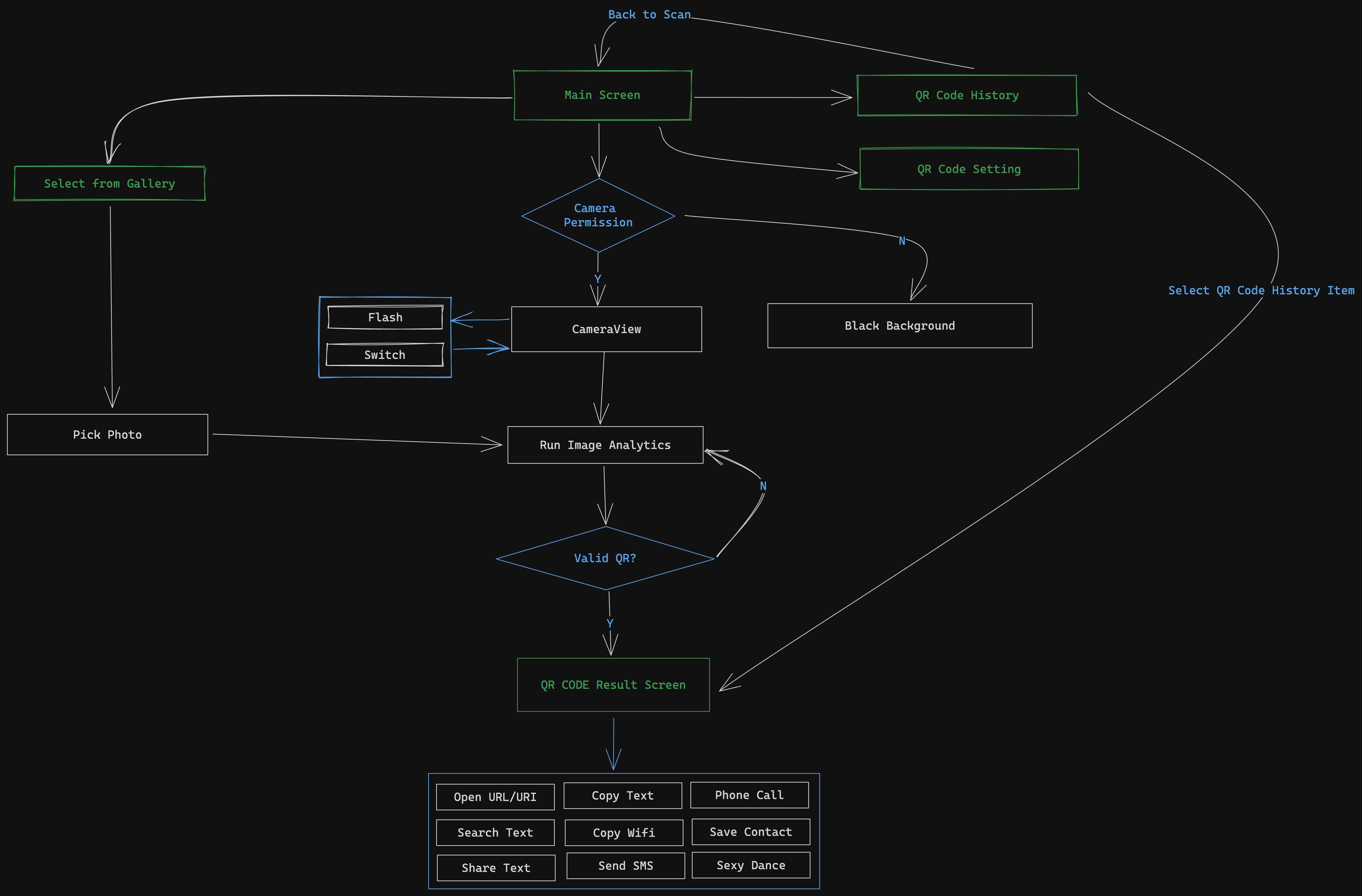Select the CameraView rectangle
The height and width of the screenshot is (896, 1362).
click(606, 329)
